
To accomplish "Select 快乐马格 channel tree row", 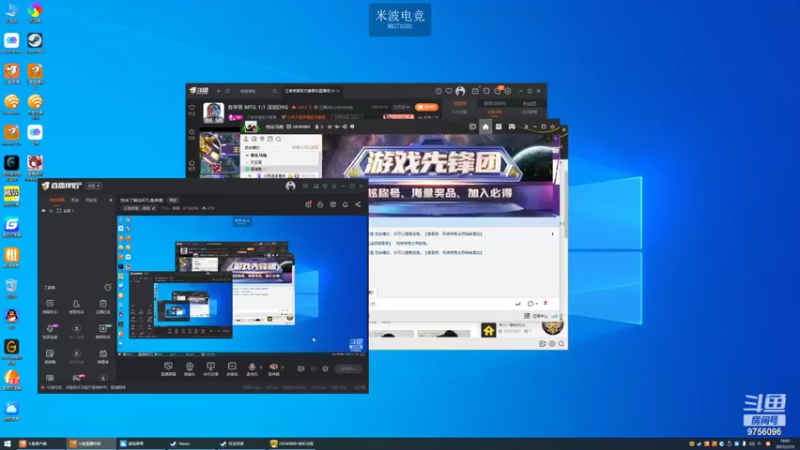I will tap(280, 155).
